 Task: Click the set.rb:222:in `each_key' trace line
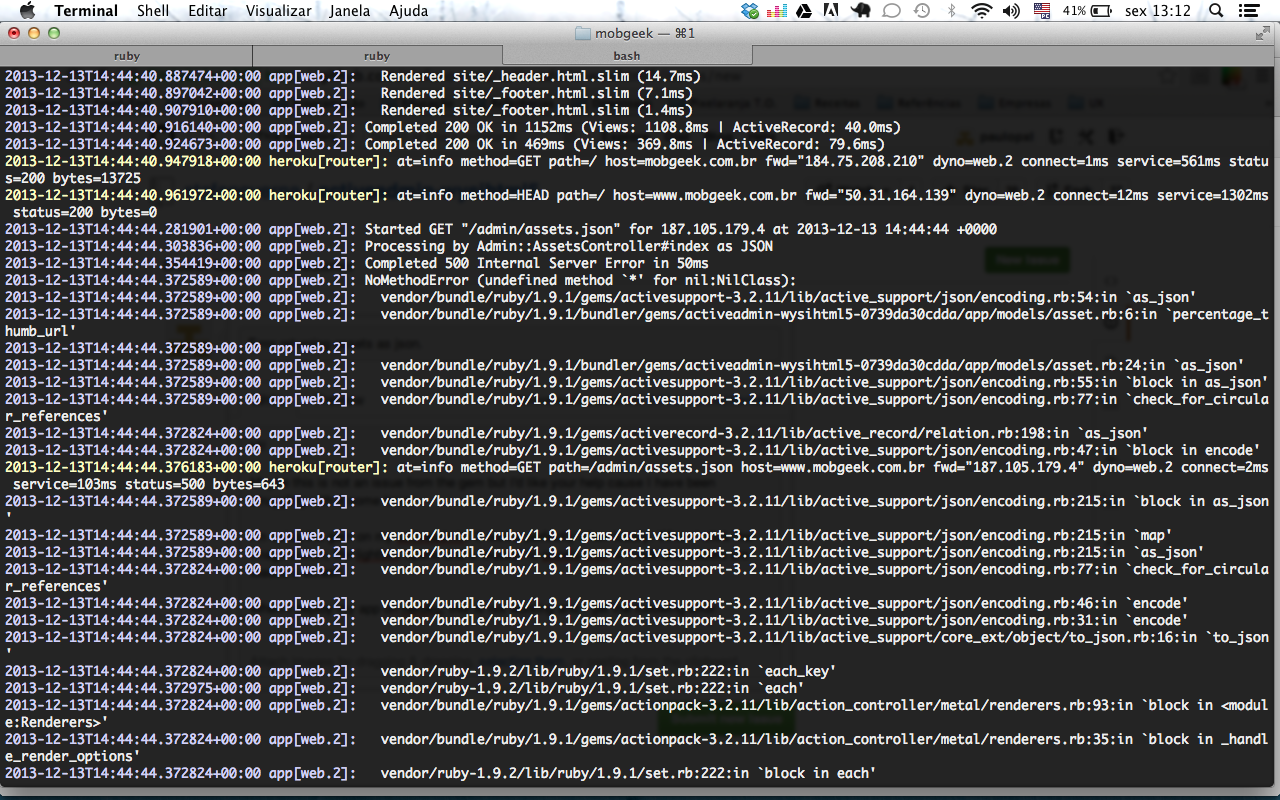coord(421,671)
